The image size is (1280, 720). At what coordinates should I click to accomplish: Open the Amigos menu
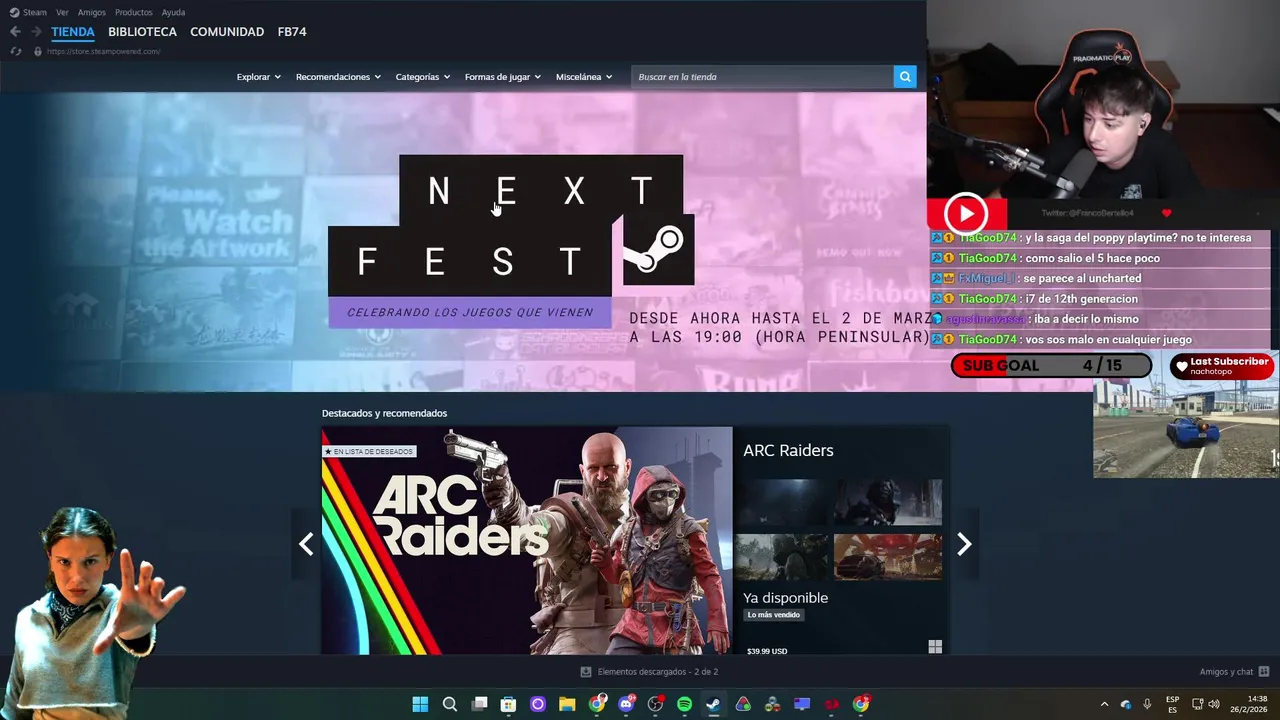pyautogui.click(x=92, y=12)
